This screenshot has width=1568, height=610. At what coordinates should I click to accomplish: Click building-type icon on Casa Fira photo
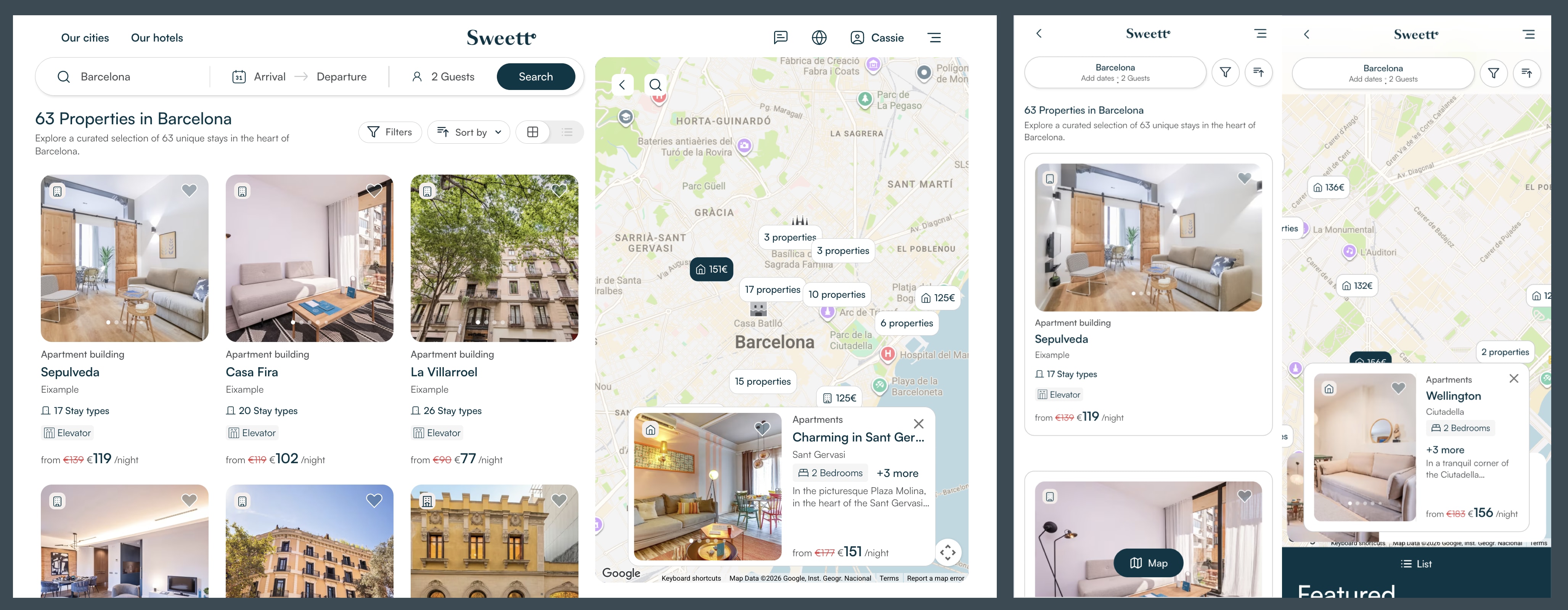242,191
